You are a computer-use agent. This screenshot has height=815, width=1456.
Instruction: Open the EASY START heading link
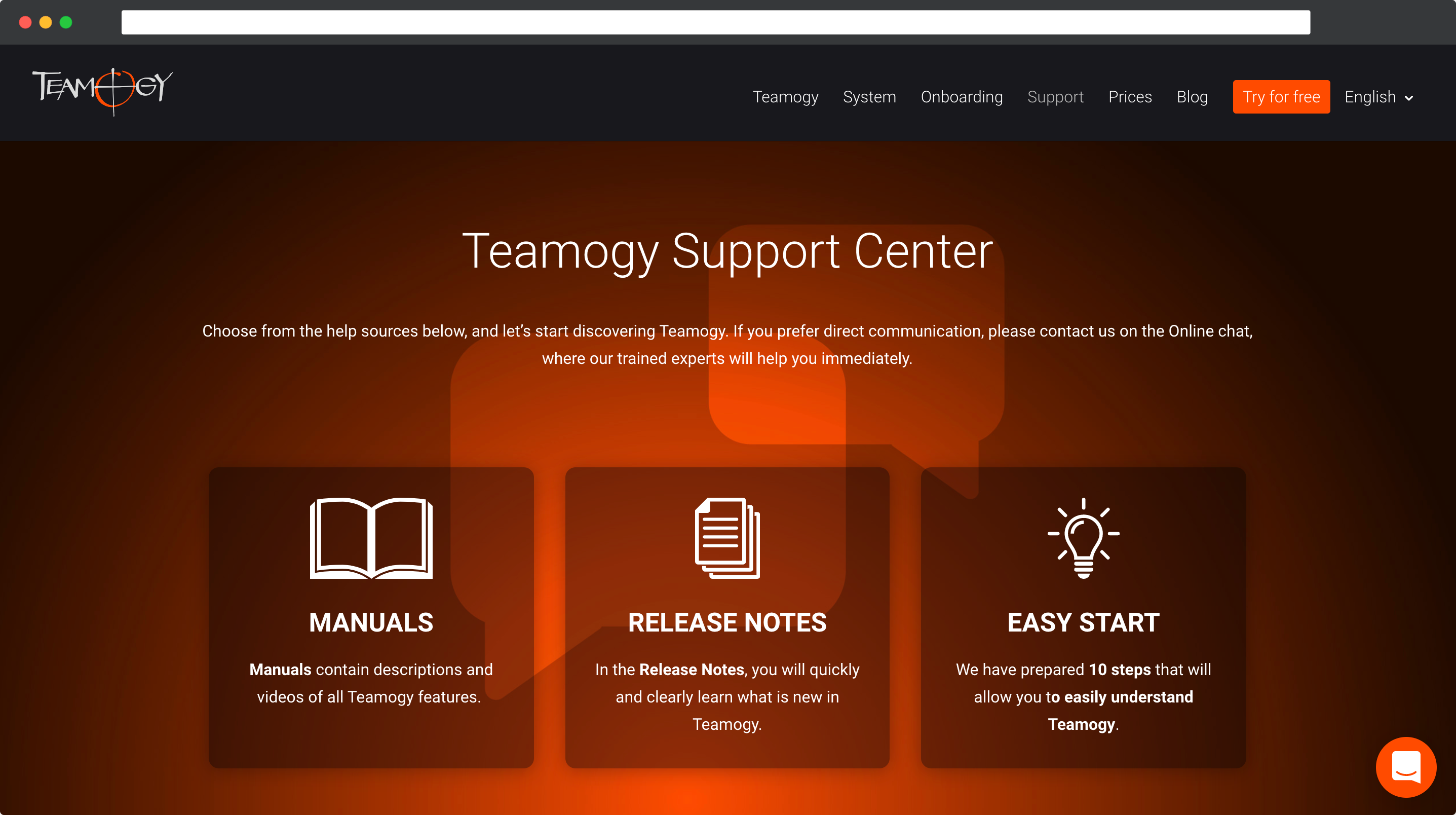click(1084, 622)
